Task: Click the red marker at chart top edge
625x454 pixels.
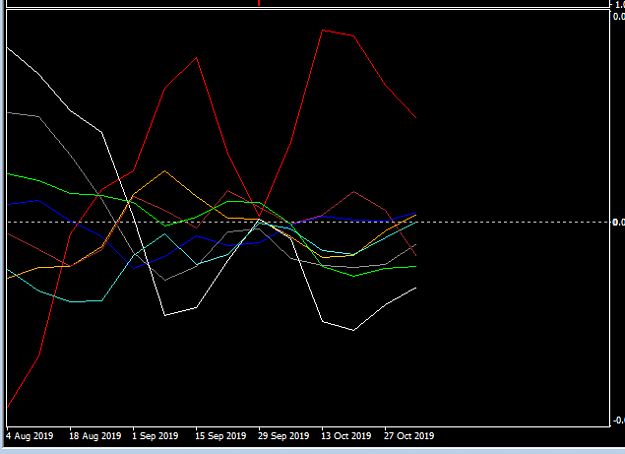Action: 259,3
